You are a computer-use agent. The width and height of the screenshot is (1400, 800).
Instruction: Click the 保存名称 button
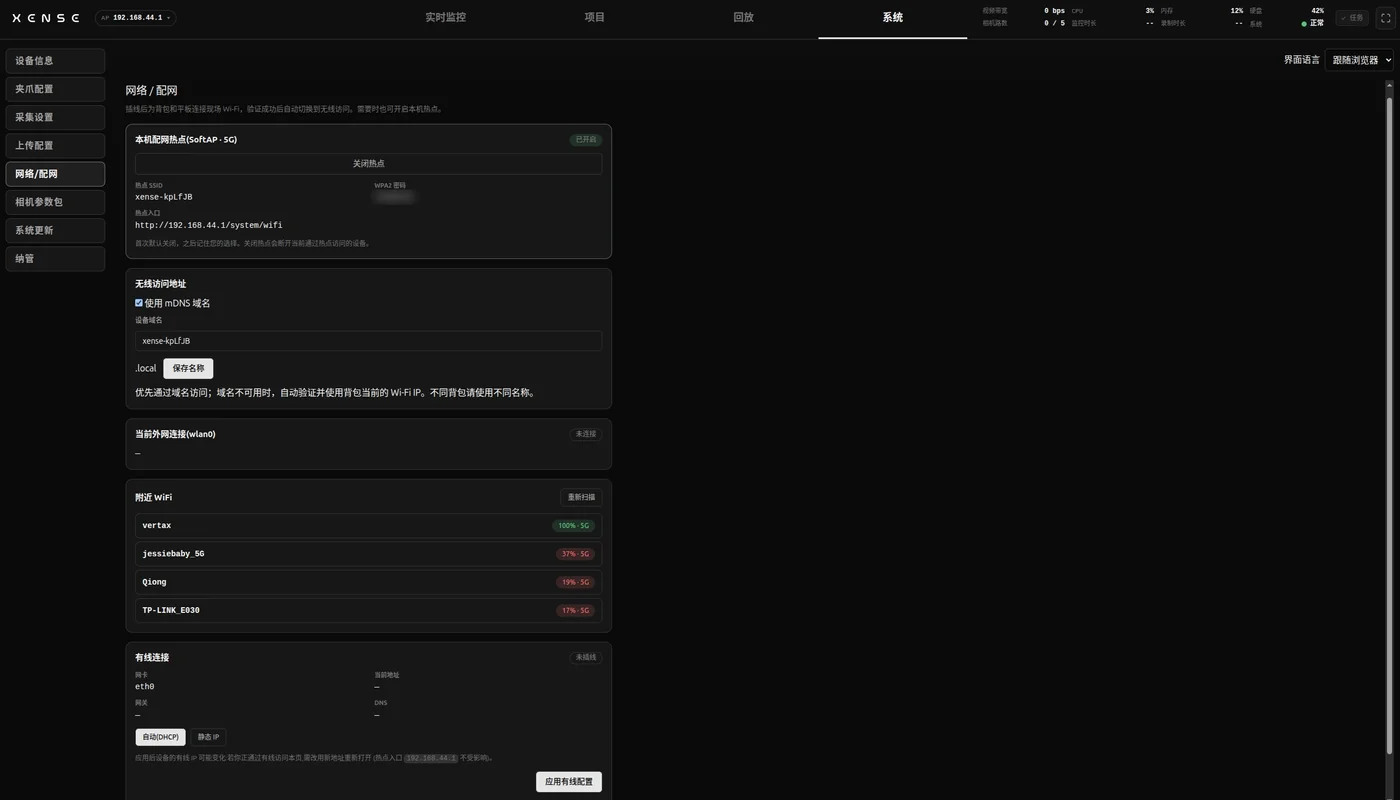click(x=188, y=368)
